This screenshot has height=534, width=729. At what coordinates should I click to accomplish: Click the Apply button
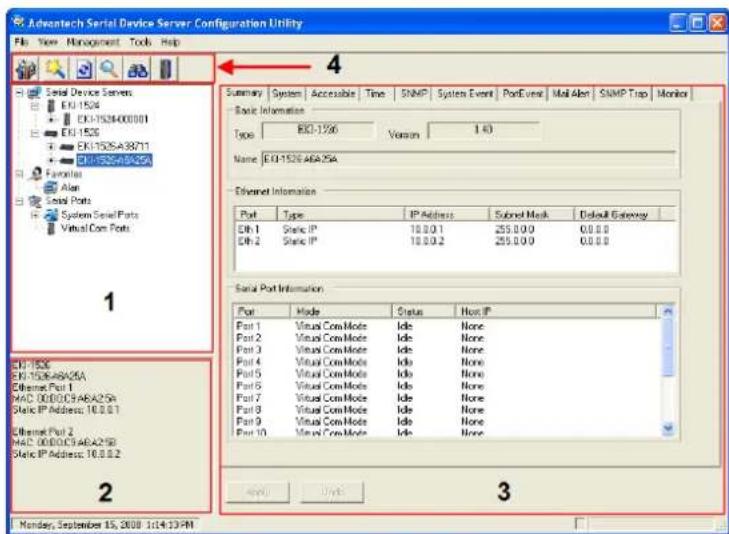[258, 492]
